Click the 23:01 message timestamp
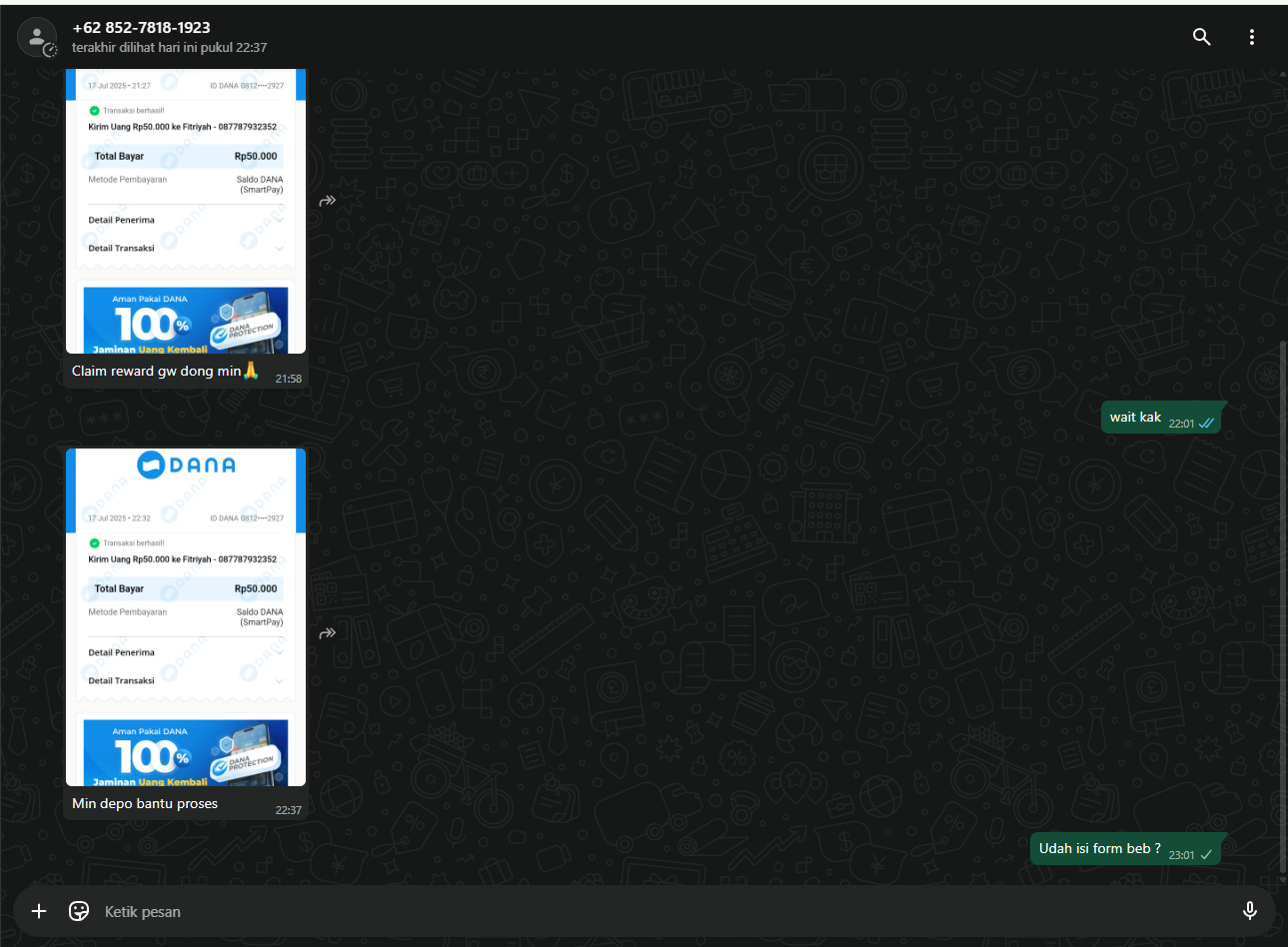This screenshot has width=1288, height=947. point(1181,855)
